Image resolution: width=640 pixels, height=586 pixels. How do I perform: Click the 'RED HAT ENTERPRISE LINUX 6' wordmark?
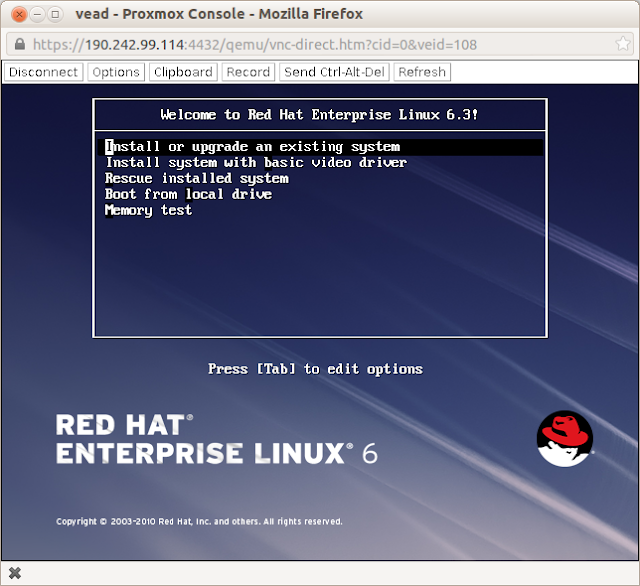point(217,439)
